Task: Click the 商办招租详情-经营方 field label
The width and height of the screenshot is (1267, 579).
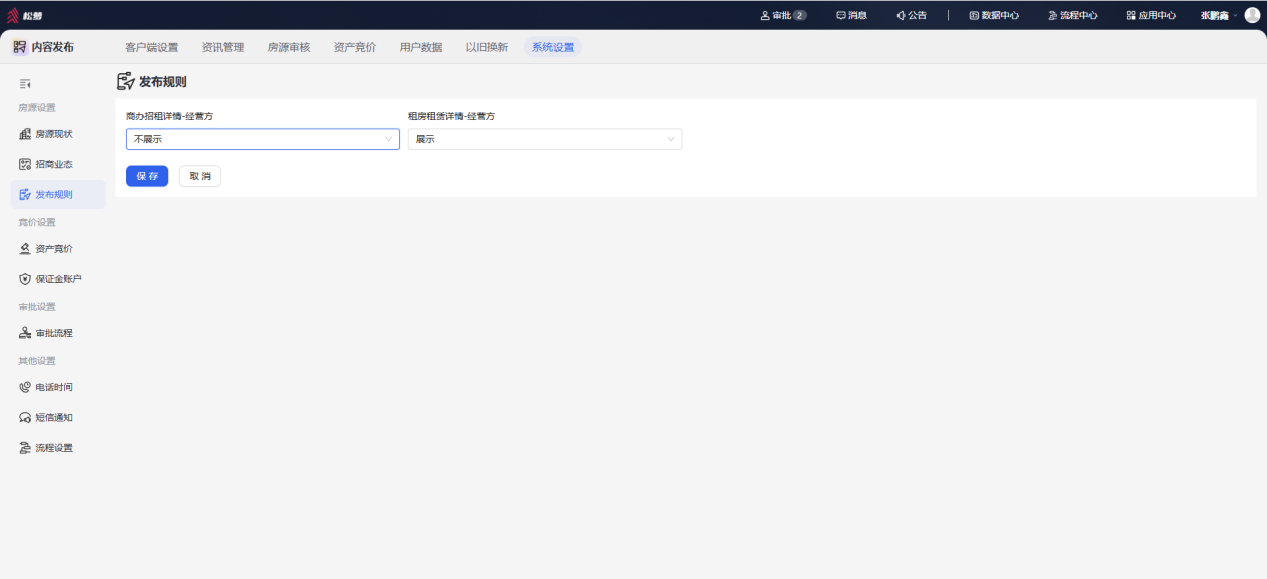Action: point(169,116)
